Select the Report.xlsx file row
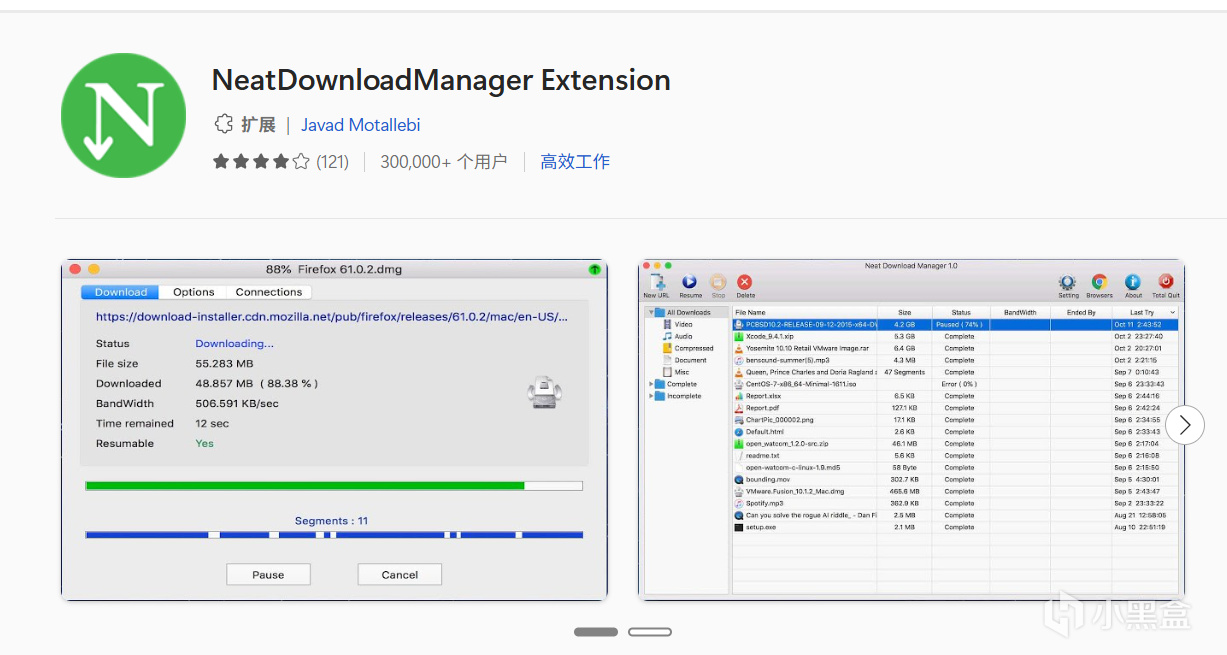This screenshot has height=655, width=1227. pyautogui.click(x=957, y=396)
